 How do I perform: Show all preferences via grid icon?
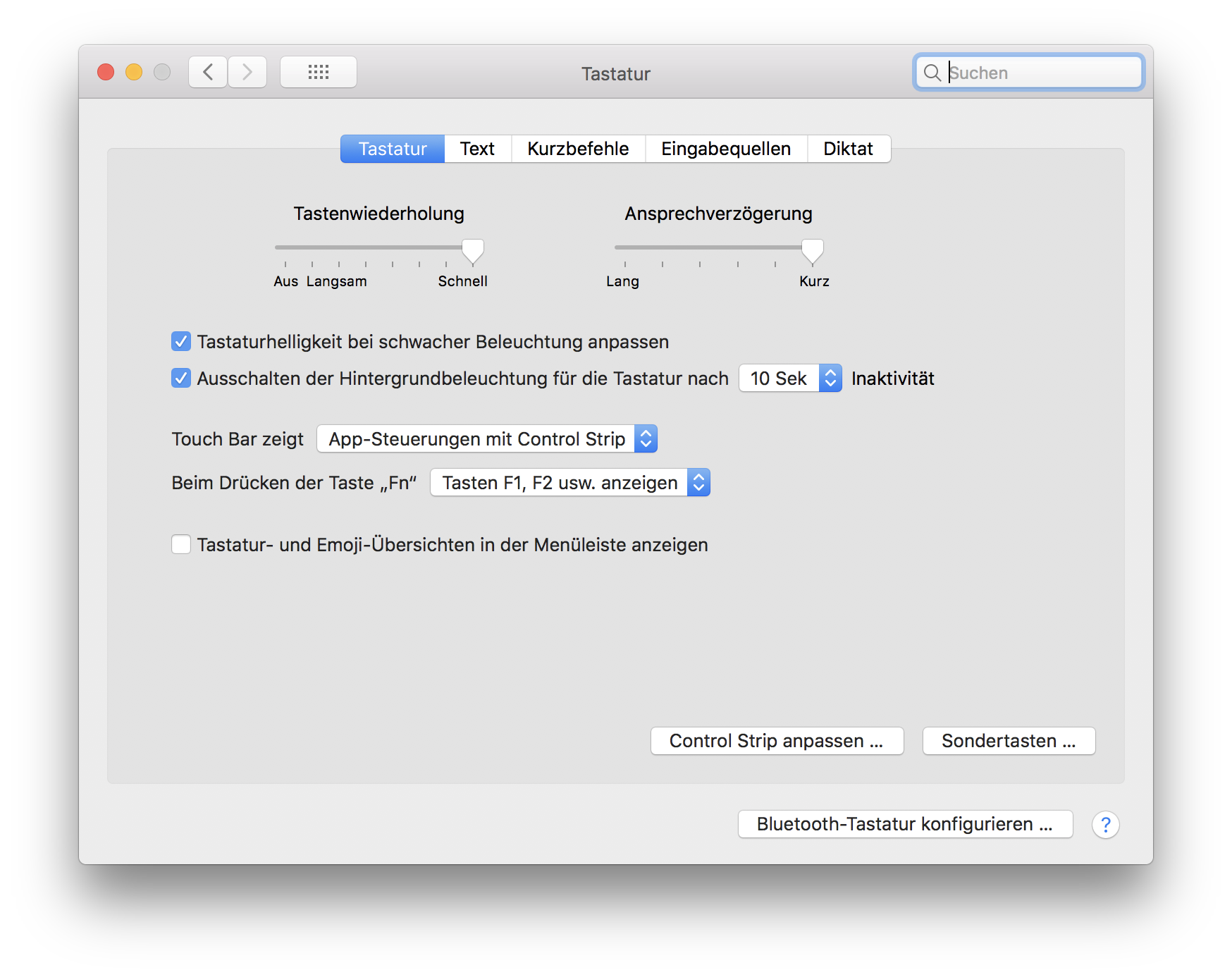(x=319, y=72)
